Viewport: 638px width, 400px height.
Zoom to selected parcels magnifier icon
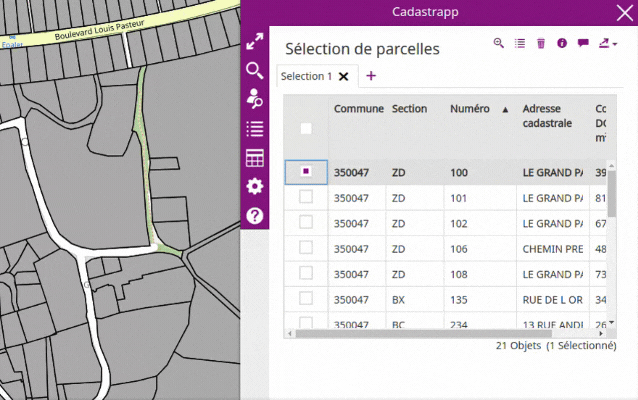498,43
